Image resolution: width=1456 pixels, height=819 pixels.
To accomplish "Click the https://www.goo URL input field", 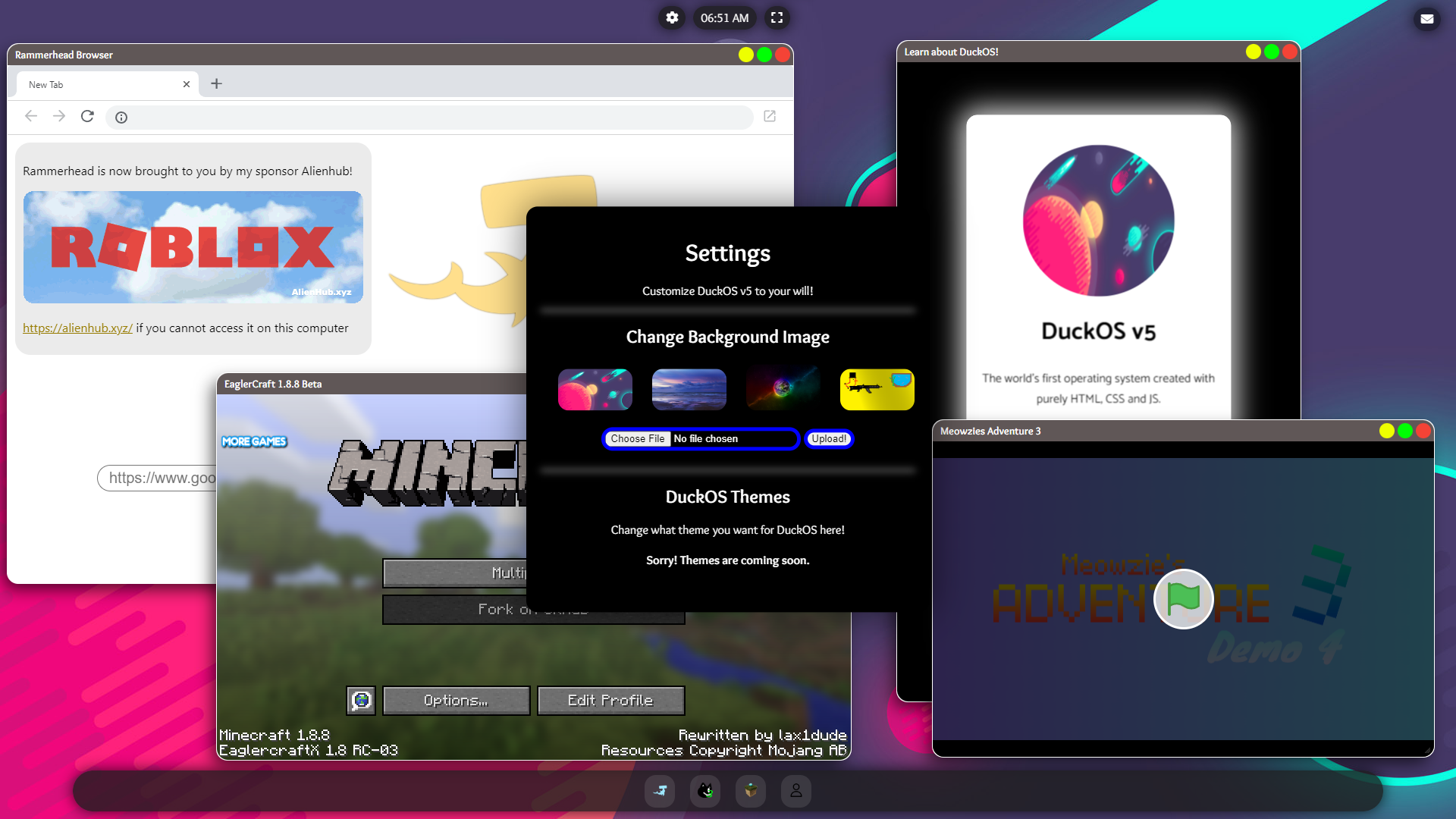I will 158,478.
